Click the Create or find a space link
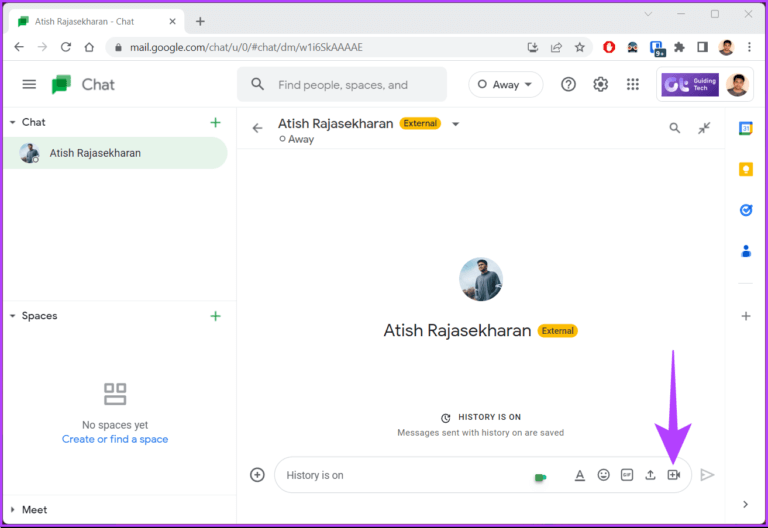The image size is (768, 528). tap(115, 439)
